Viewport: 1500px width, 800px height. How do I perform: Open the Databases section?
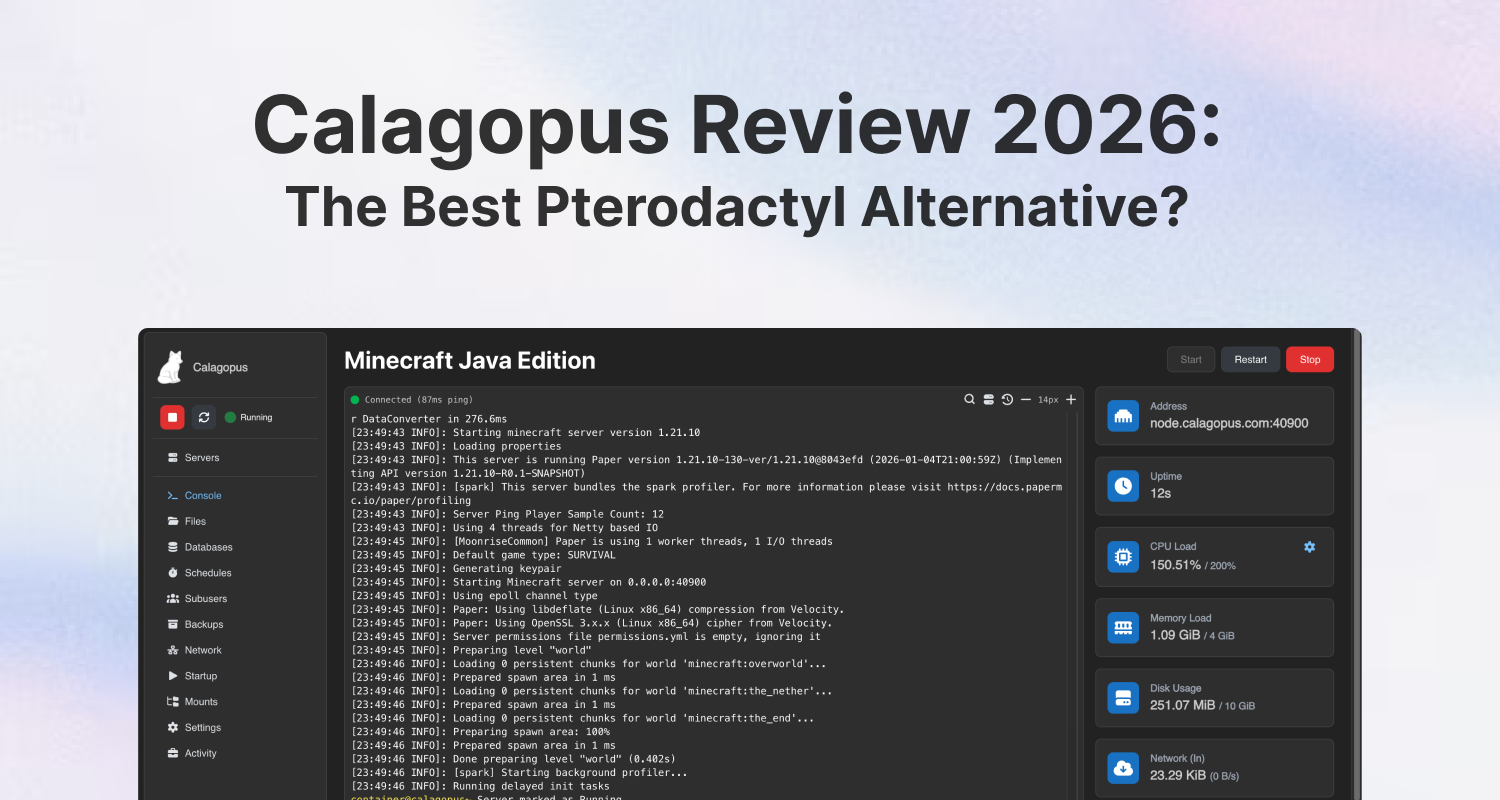[x=199, y=547]
